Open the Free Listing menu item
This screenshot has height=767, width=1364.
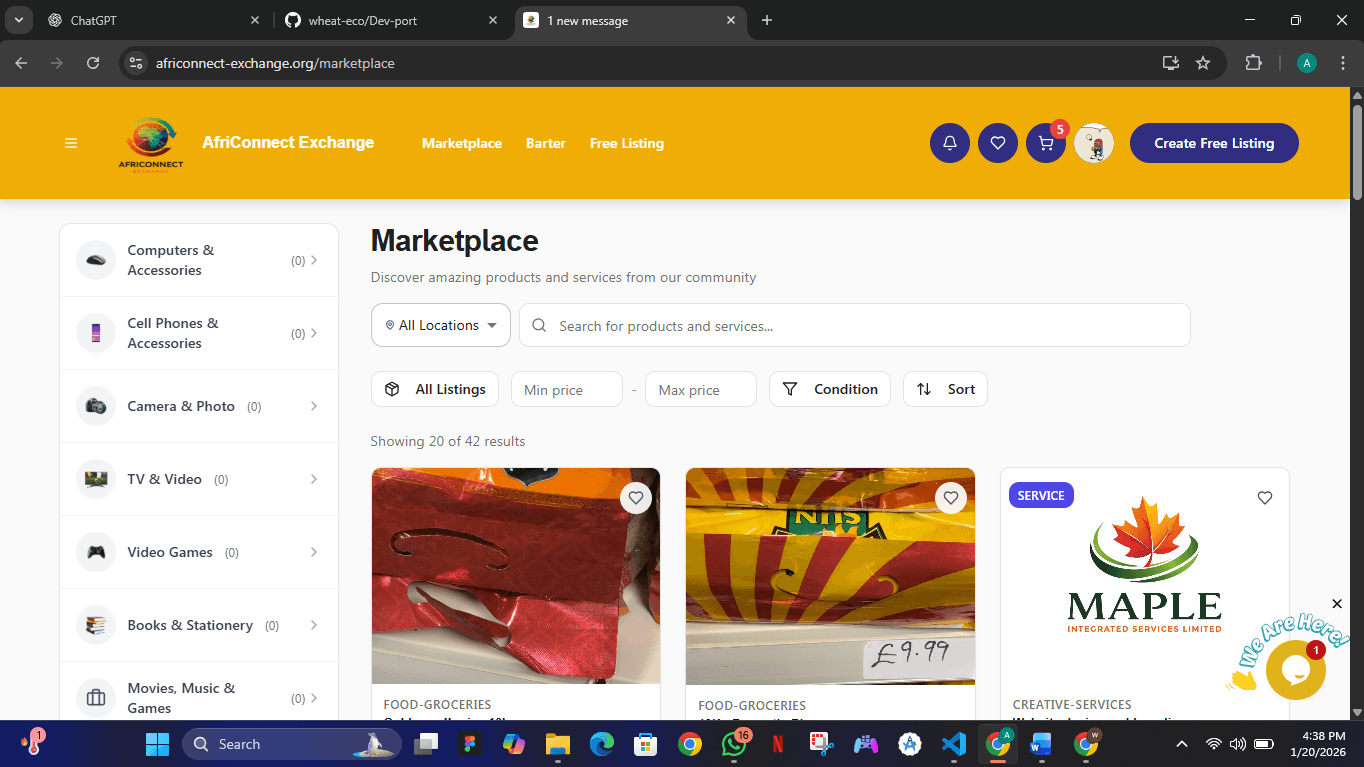pos(627,143)
